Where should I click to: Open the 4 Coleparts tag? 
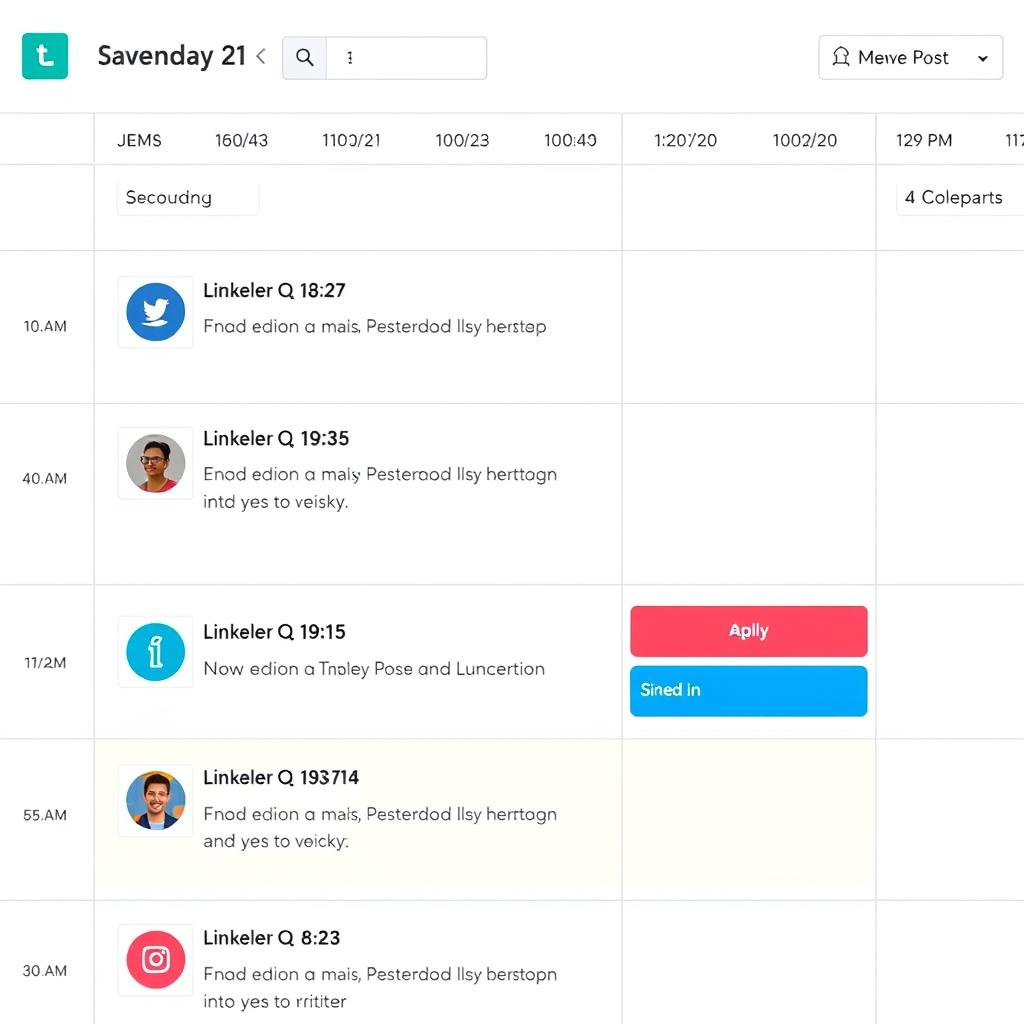click(954, 198)
